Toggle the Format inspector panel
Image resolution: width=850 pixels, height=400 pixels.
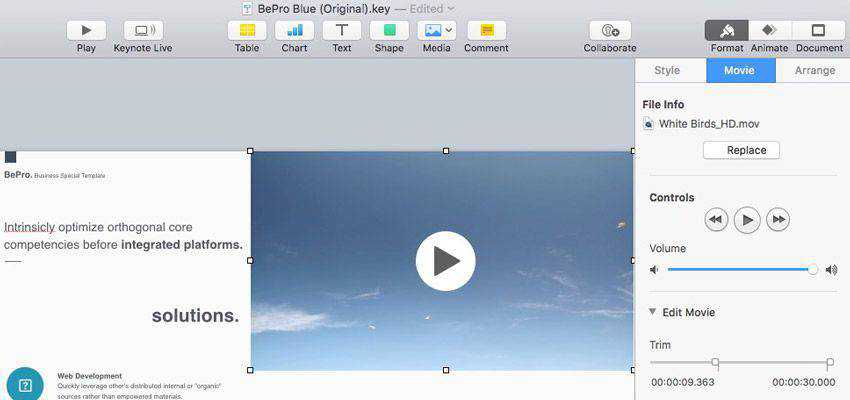click(727, 31)
